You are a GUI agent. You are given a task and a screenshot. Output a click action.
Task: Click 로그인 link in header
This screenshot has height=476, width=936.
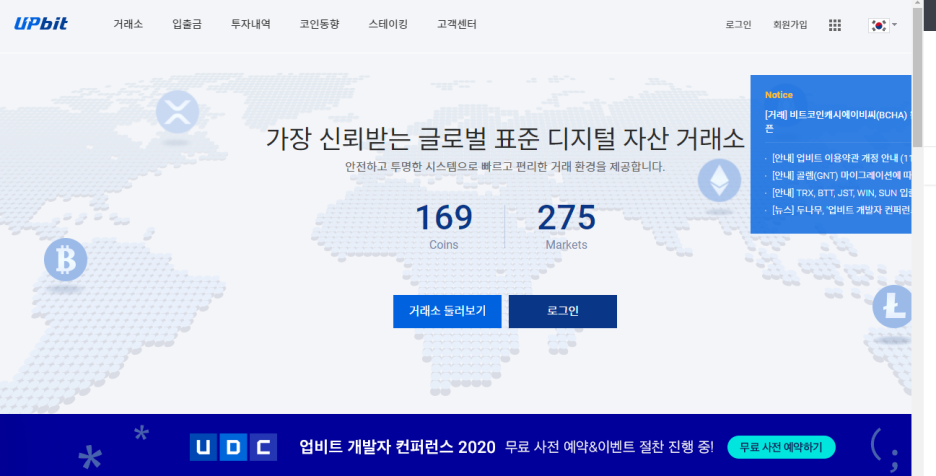point(738,25)
